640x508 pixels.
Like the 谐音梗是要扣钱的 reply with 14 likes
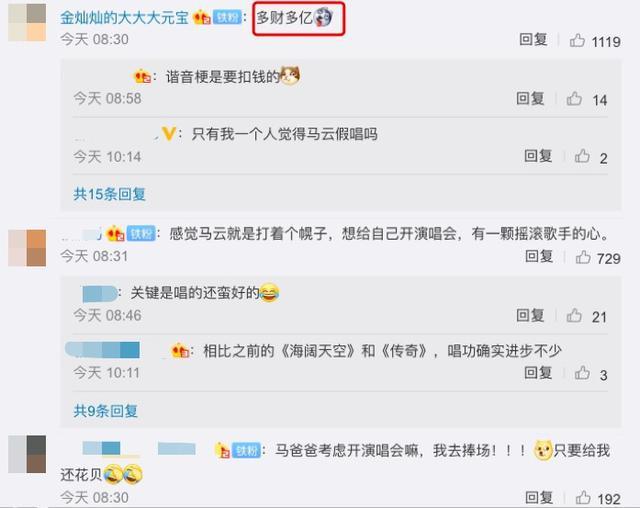(x=574, y=99)
